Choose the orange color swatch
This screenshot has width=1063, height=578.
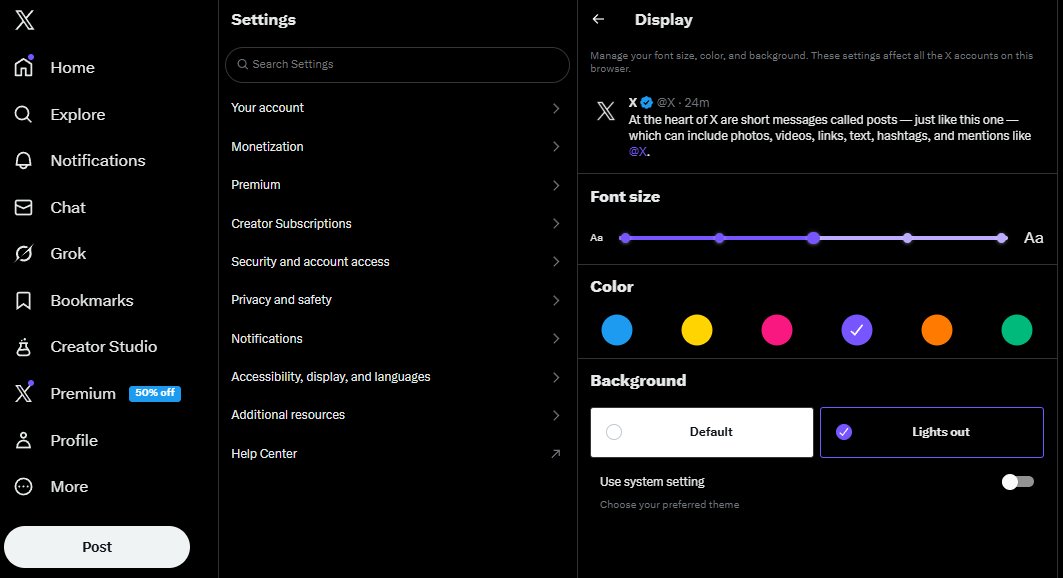click(x=937, y=330)
